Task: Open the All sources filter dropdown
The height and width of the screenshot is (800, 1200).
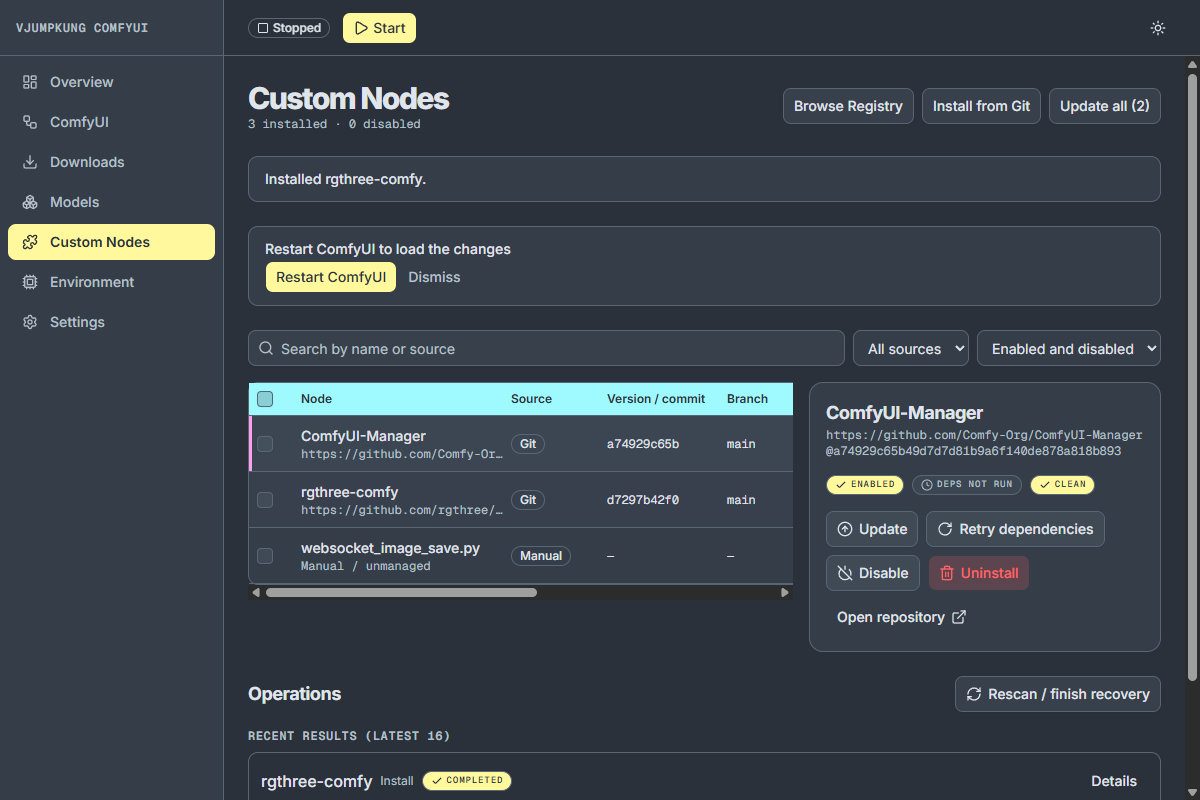Action: click(911, 348)
